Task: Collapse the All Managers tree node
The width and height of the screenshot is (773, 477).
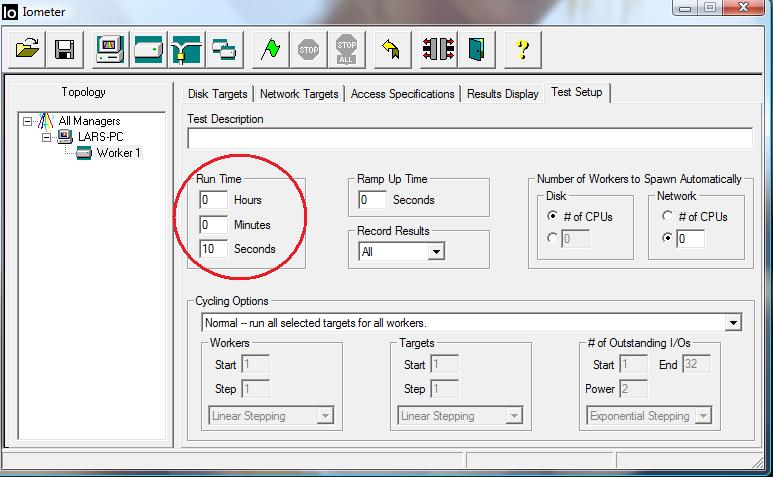Action: pyautogui.click(x=27, y=121)
